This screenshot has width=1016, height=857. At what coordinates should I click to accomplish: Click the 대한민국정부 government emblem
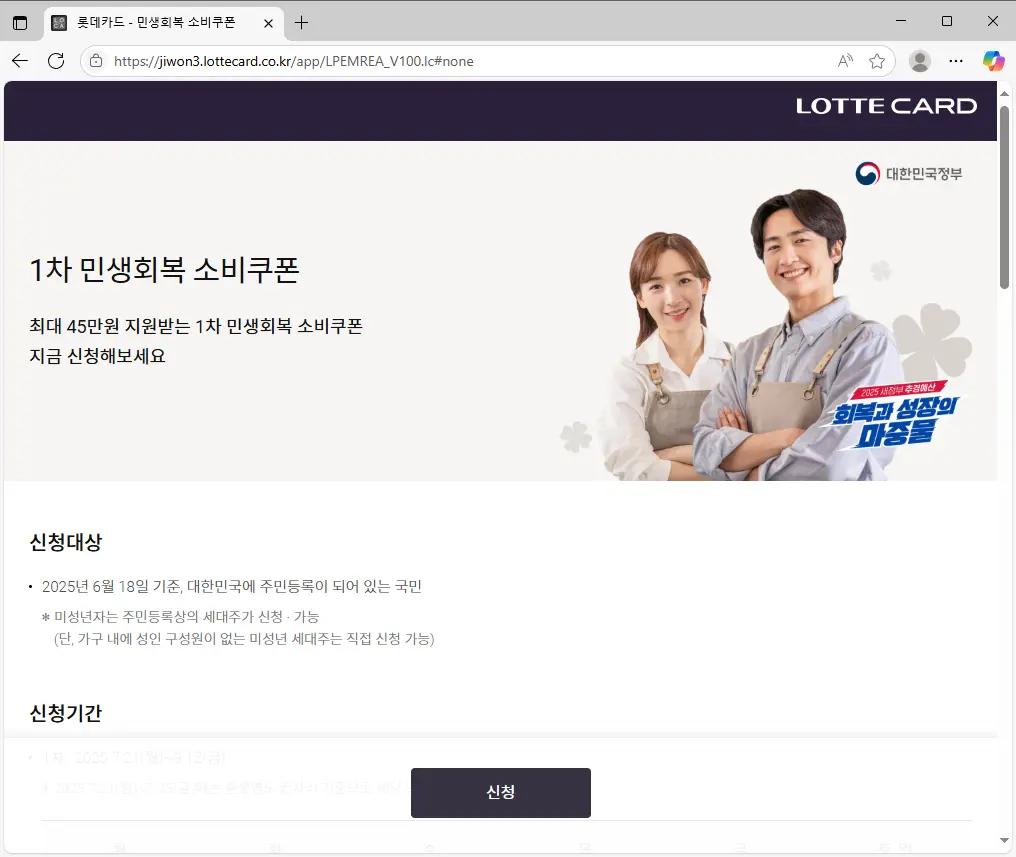908,174
